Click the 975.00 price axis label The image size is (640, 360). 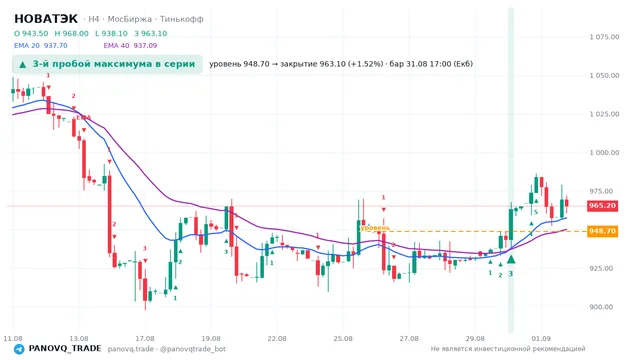(x=601, y=191)
